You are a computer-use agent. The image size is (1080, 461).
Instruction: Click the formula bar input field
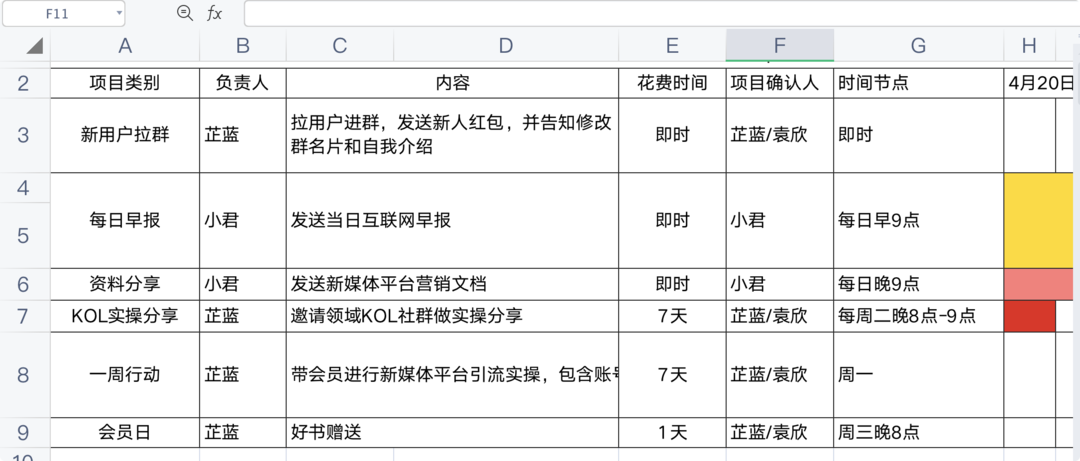pyautogui.click(x=660, y=13)
